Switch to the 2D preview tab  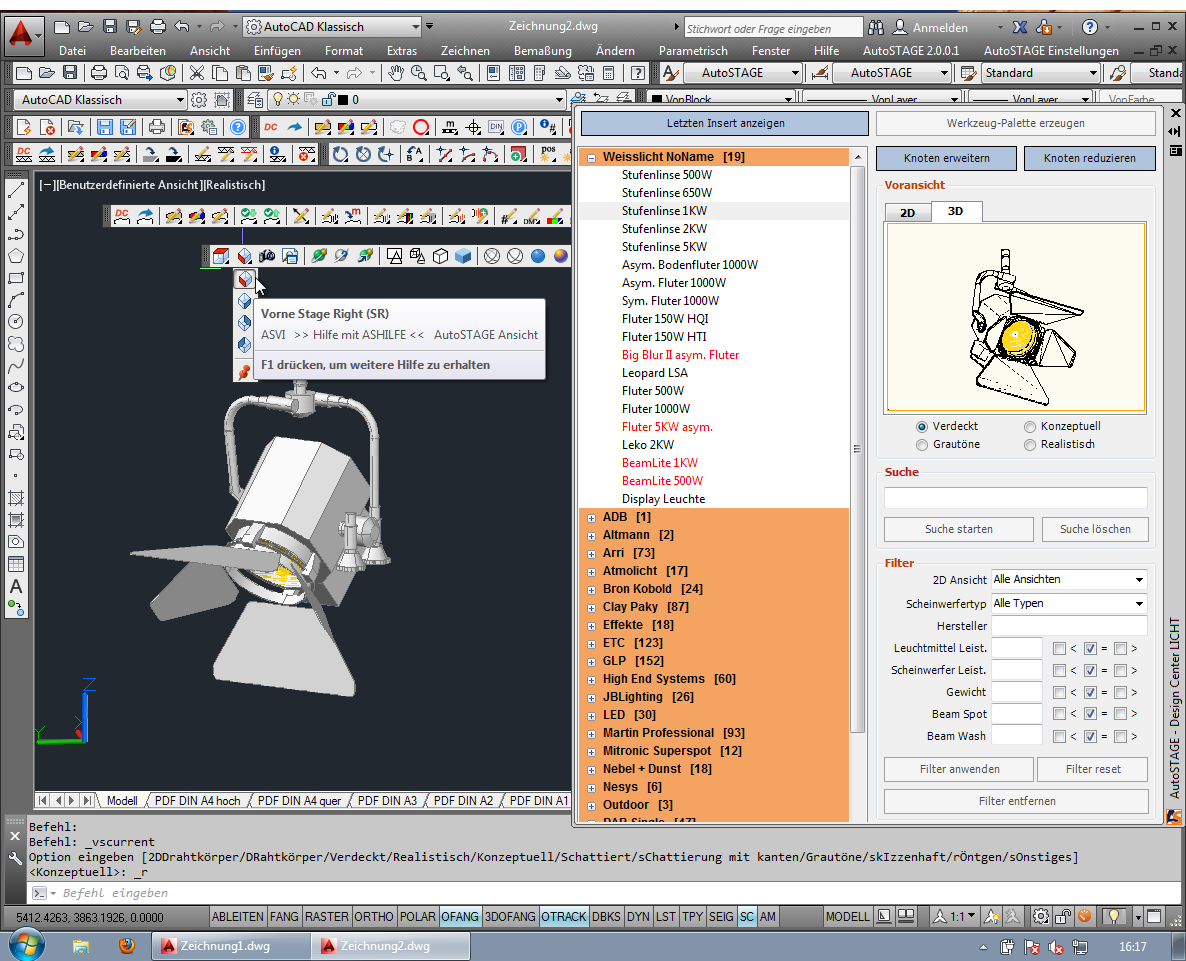tap(907, 212)
